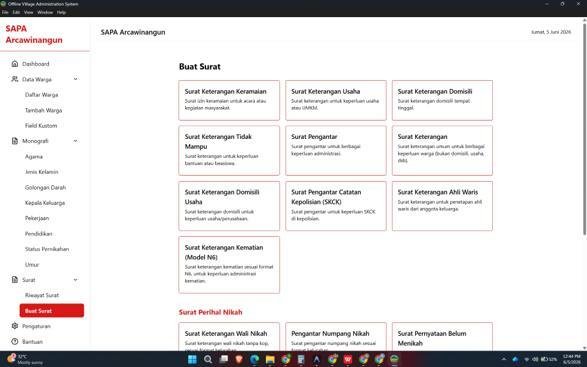The image size is (587, 367).
Task: Choose Surat Pengantar Catatan Kepolisian (SKCK) card
Action: coord(336,206)
